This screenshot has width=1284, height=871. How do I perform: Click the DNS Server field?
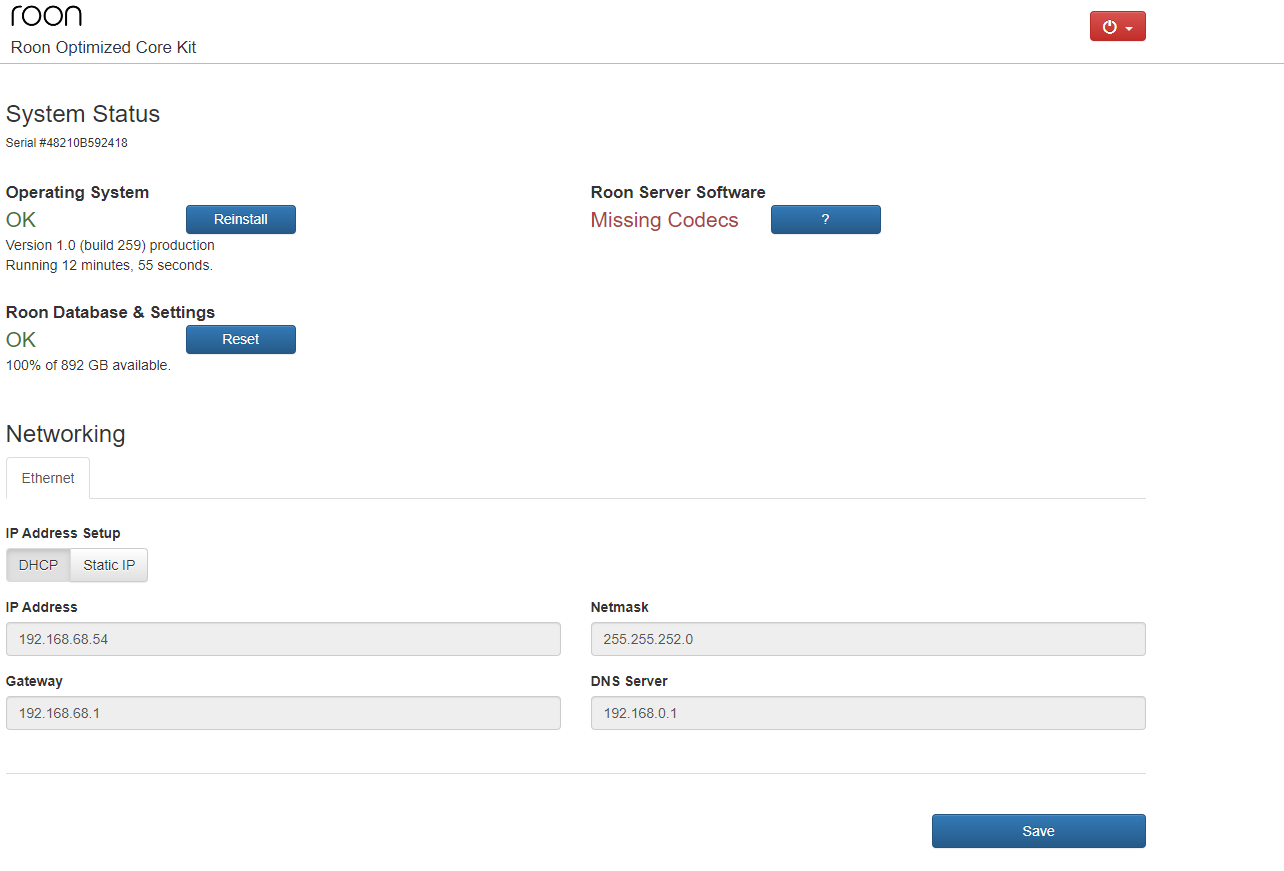coord(868,713)
